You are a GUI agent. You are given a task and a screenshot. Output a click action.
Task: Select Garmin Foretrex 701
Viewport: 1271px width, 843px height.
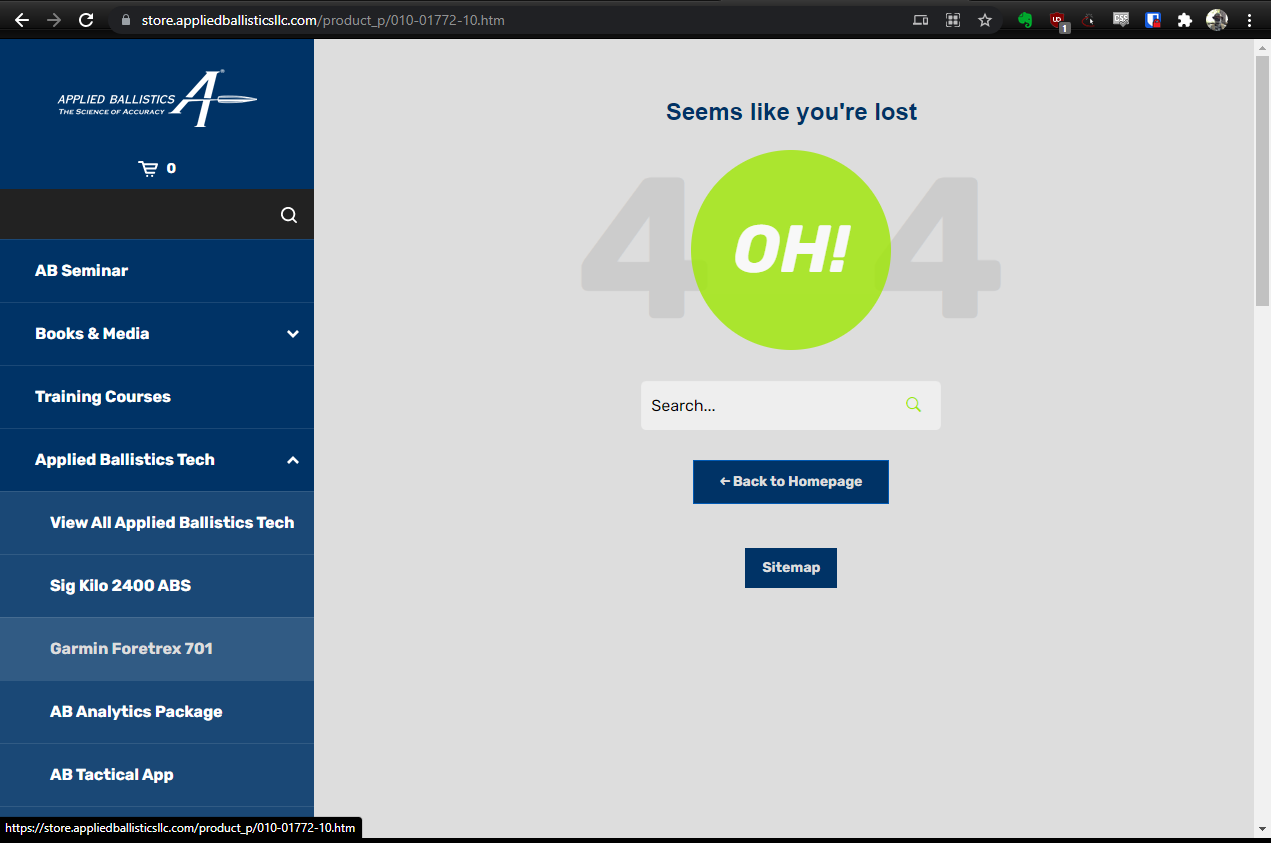coord(157,649)
